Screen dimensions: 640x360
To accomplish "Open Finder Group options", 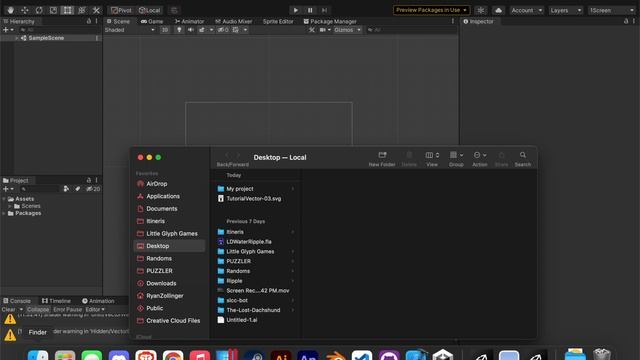I will click(456, 159).
